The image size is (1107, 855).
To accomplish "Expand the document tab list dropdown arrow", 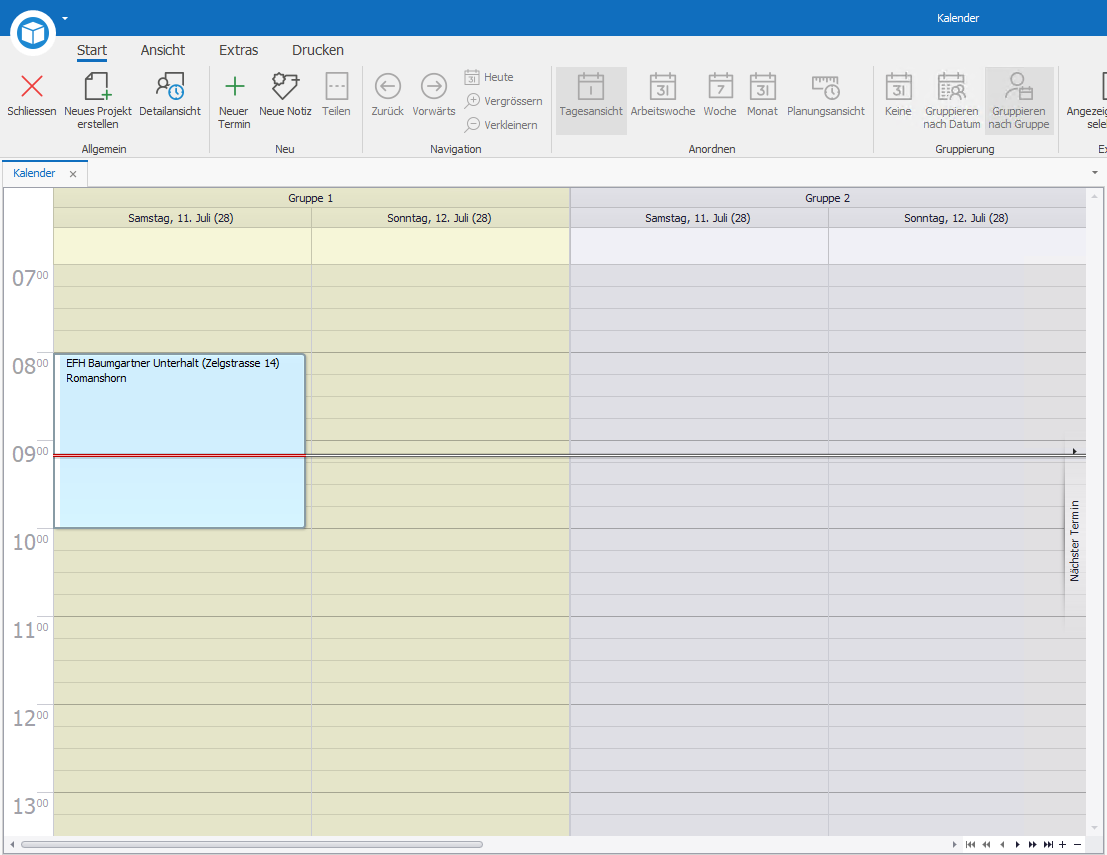I will point(1094,173).
